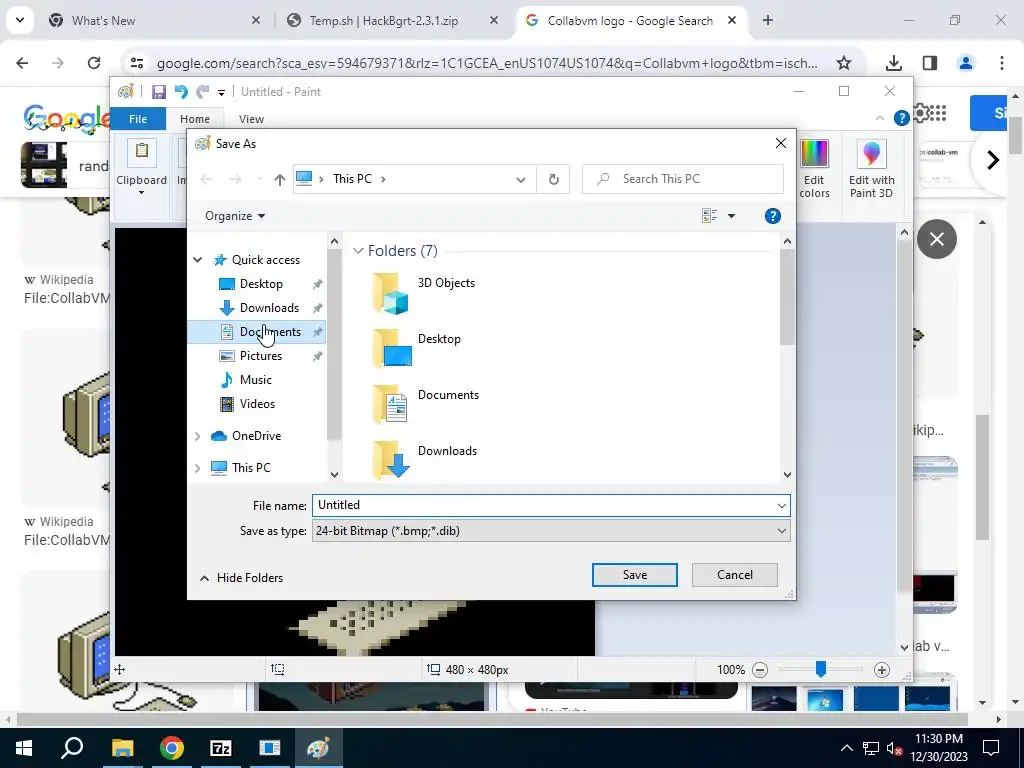
Task: Bookmark this page with star icon
Action: [x=844, y=63]
